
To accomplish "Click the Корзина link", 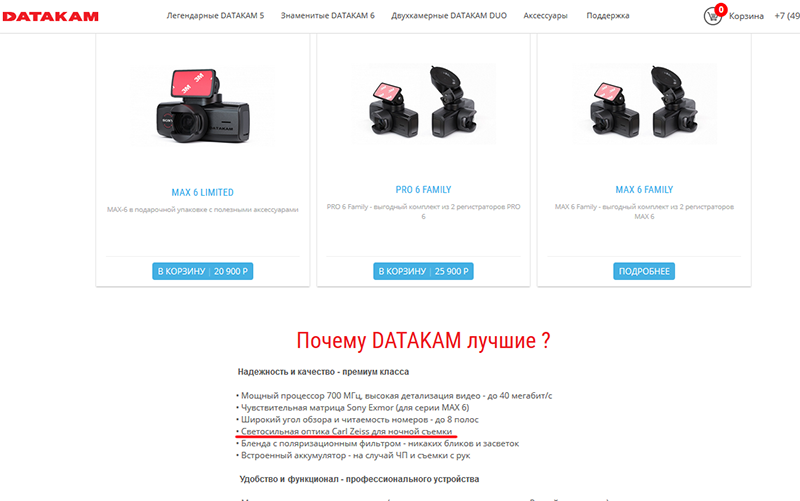I will tap(746, 16).
